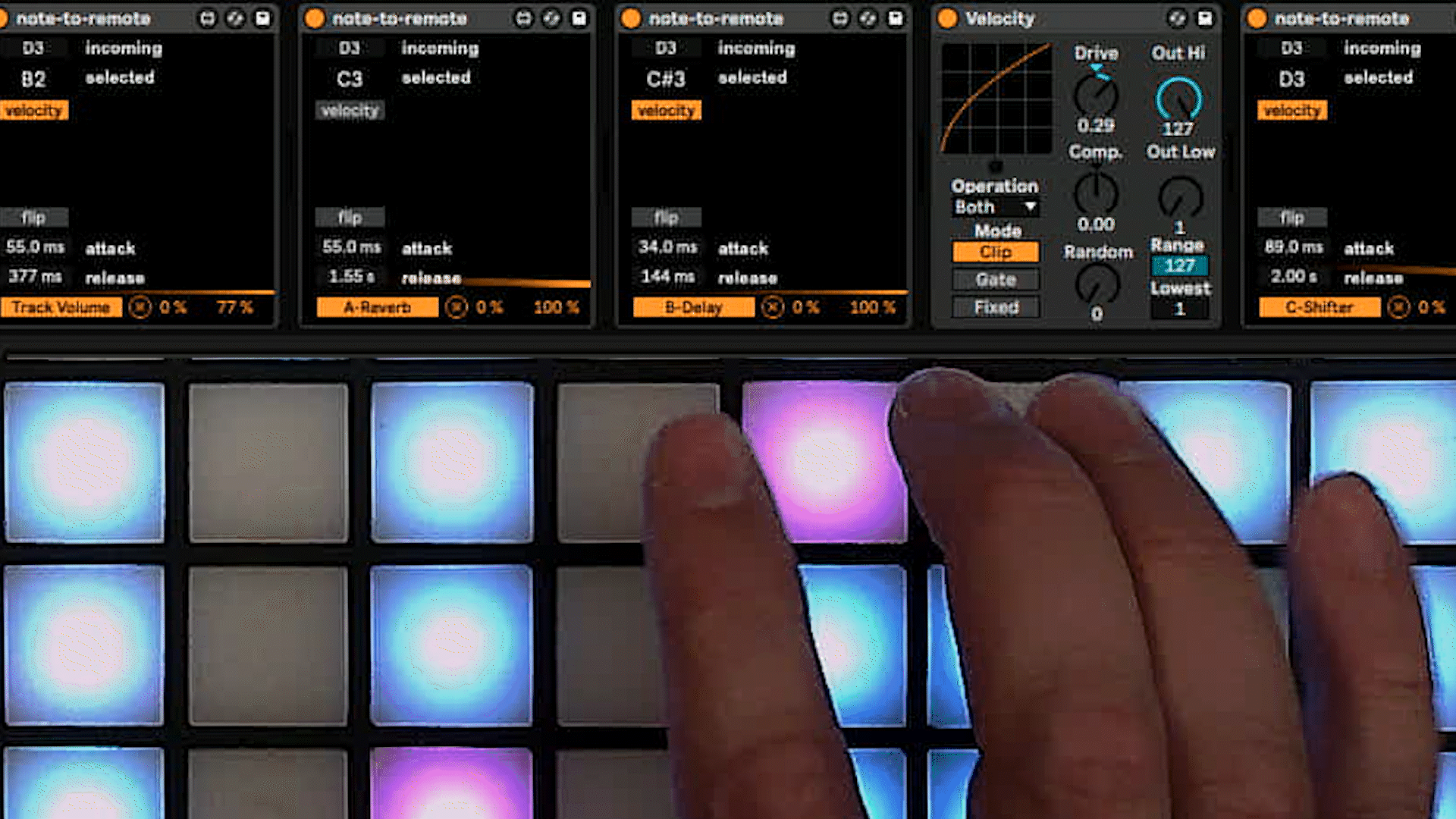
Task: Click the unmap icon next to A-Reverb
Action: point(457,307)
